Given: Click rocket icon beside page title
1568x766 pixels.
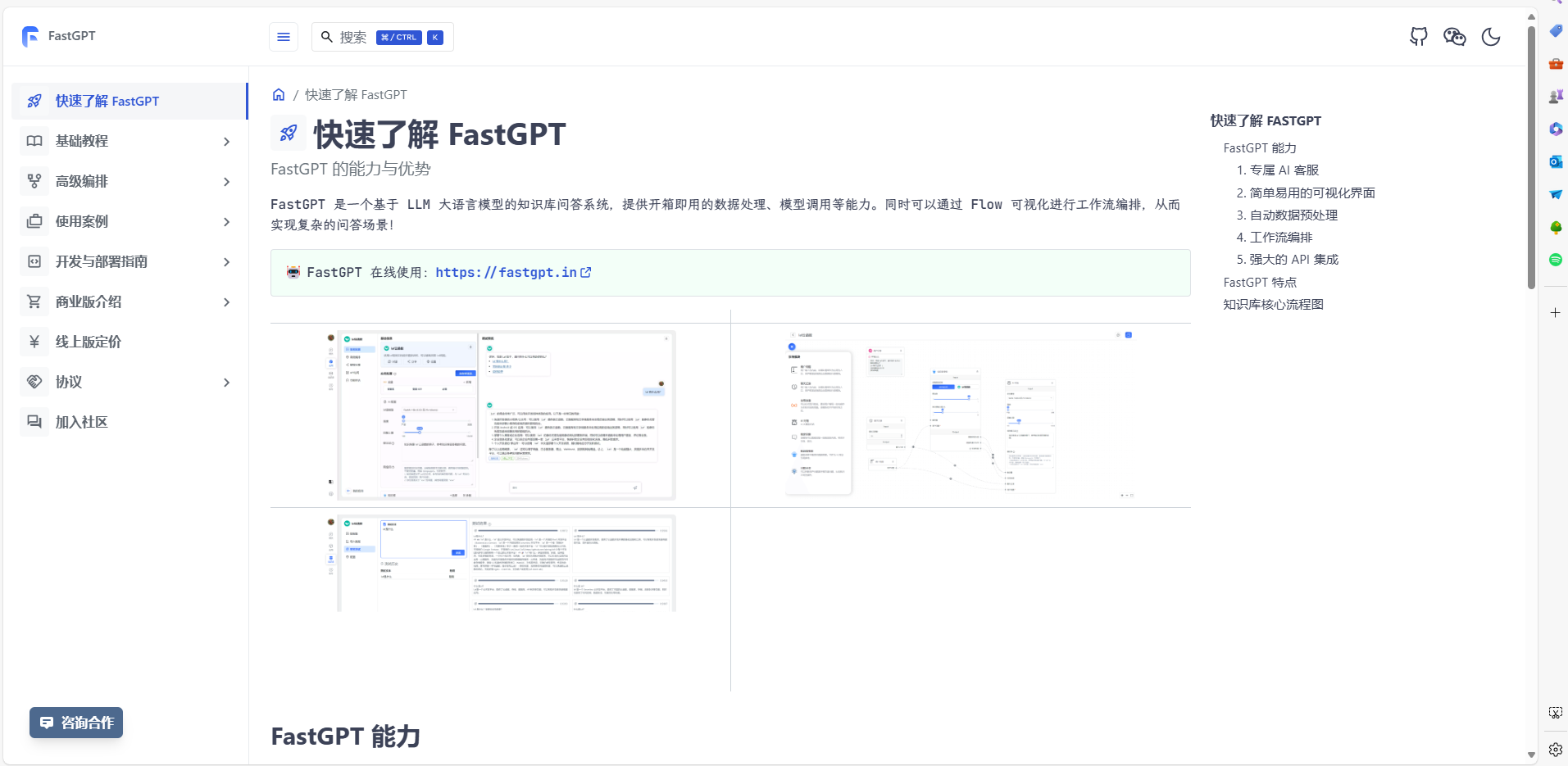Looking at the screenshot, I should (289, 133).
